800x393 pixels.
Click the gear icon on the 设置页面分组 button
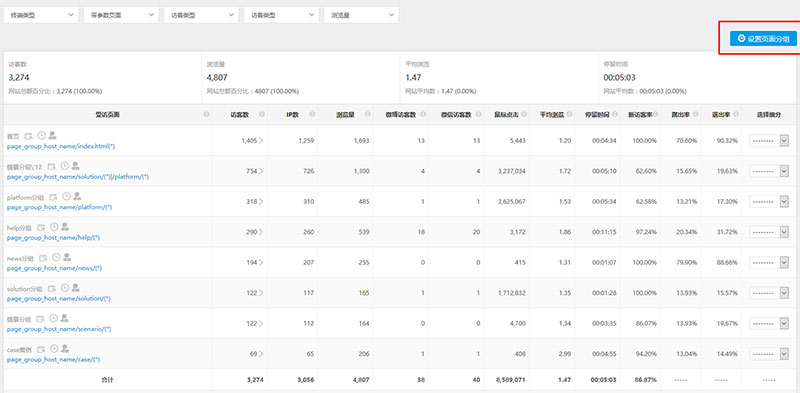pyautogui.click(x=741, y=38)
